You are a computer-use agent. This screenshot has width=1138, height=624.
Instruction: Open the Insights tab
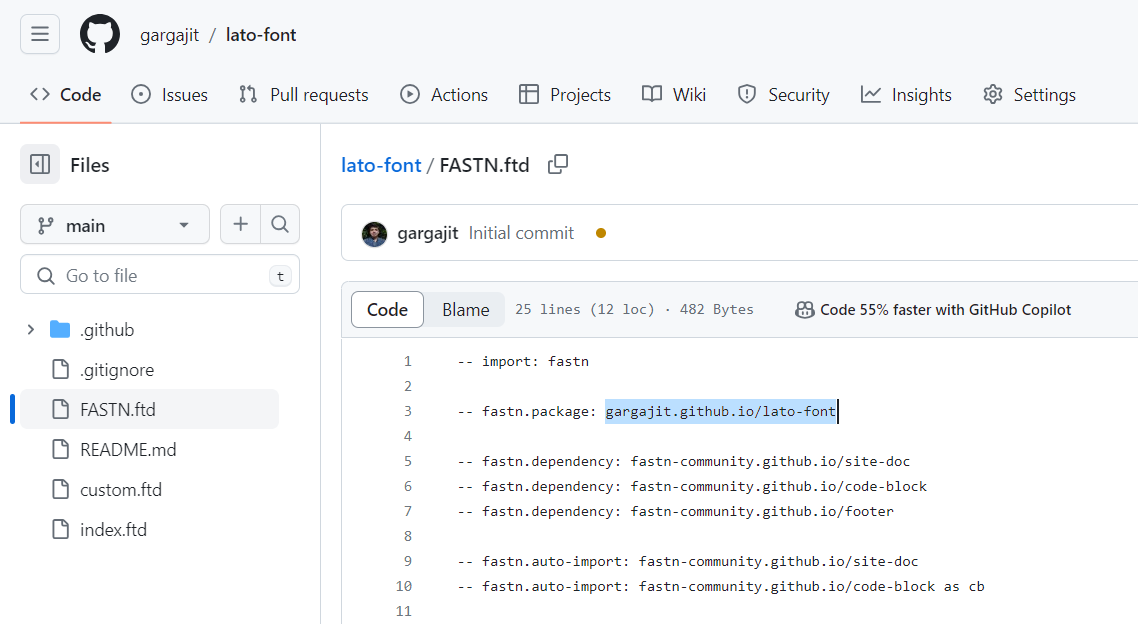click(x=906, y=95)
